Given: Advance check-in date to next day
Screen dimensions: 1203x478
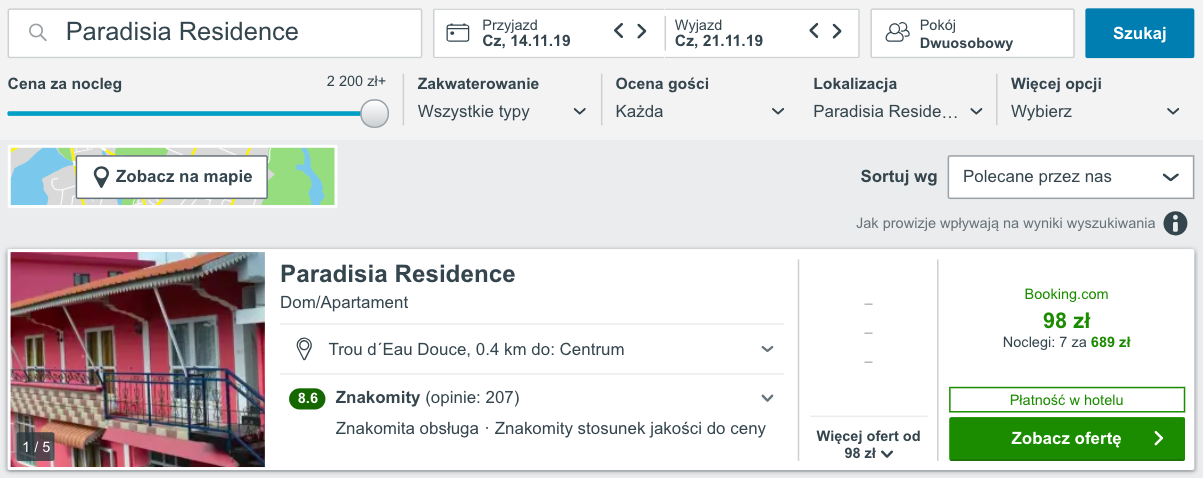Looking at the screenshot, I should (642, 31).
